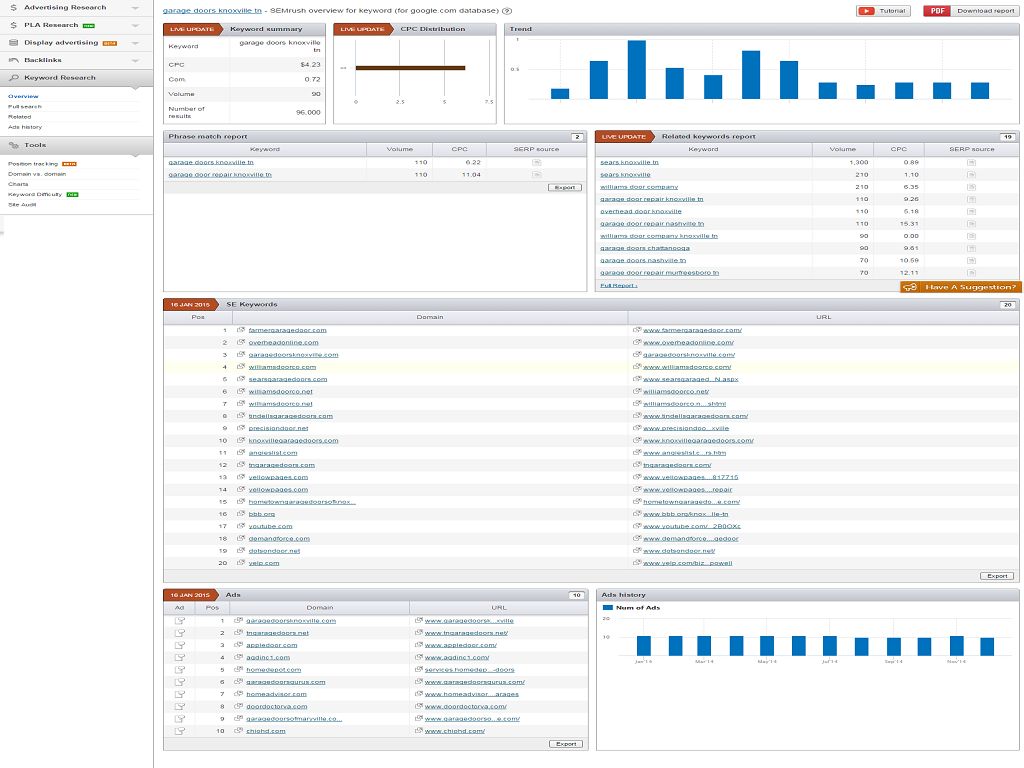Image resolution: width=1024 pixels, height=768 pixels.
Task: View ad preview icon for garagedoorsknoxville.com ad
Action: pos(180,620)
